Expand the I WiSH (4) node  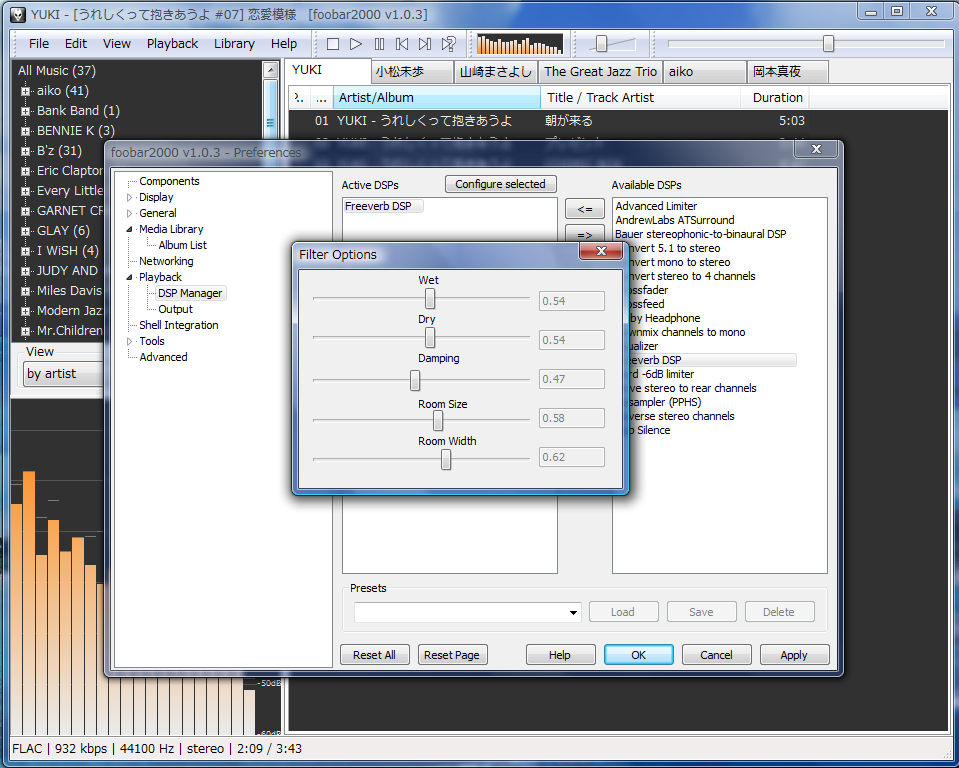[25, 251]
